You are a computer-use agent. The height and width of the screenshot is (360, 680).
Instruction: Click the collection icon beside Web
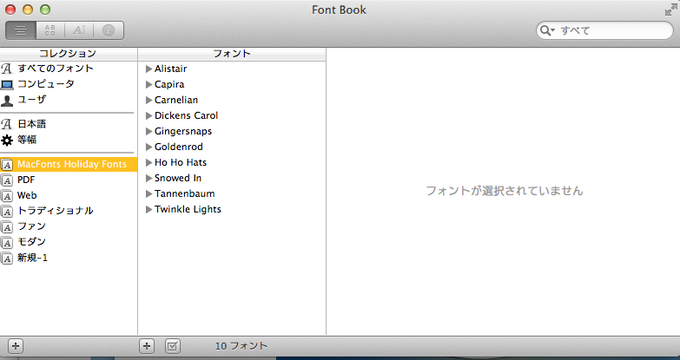pos(7,196)
